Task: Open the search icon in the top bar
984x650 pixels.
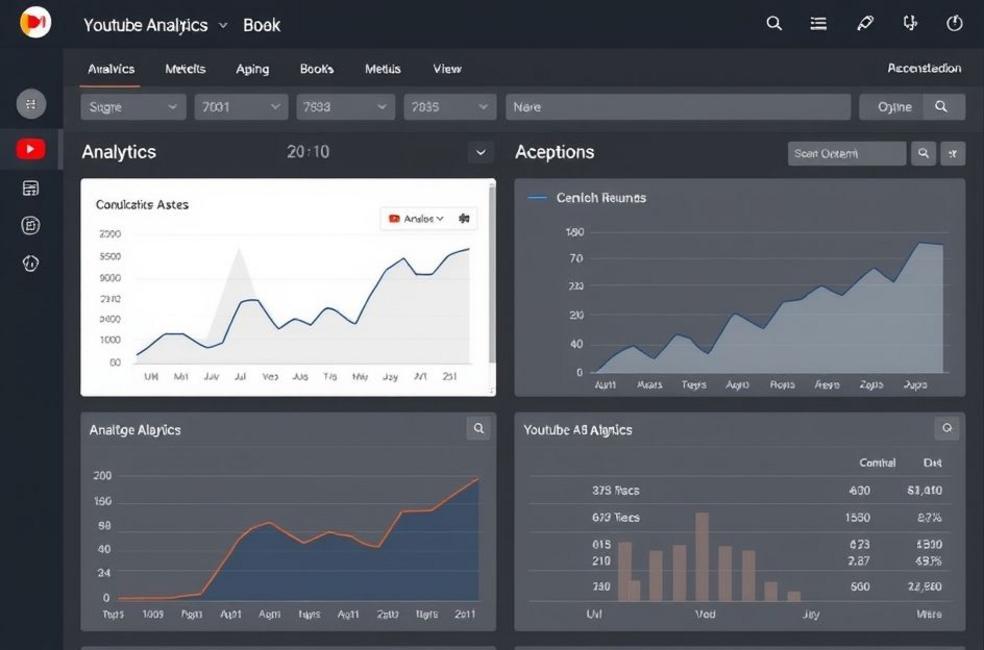Action: pos(774,24)
